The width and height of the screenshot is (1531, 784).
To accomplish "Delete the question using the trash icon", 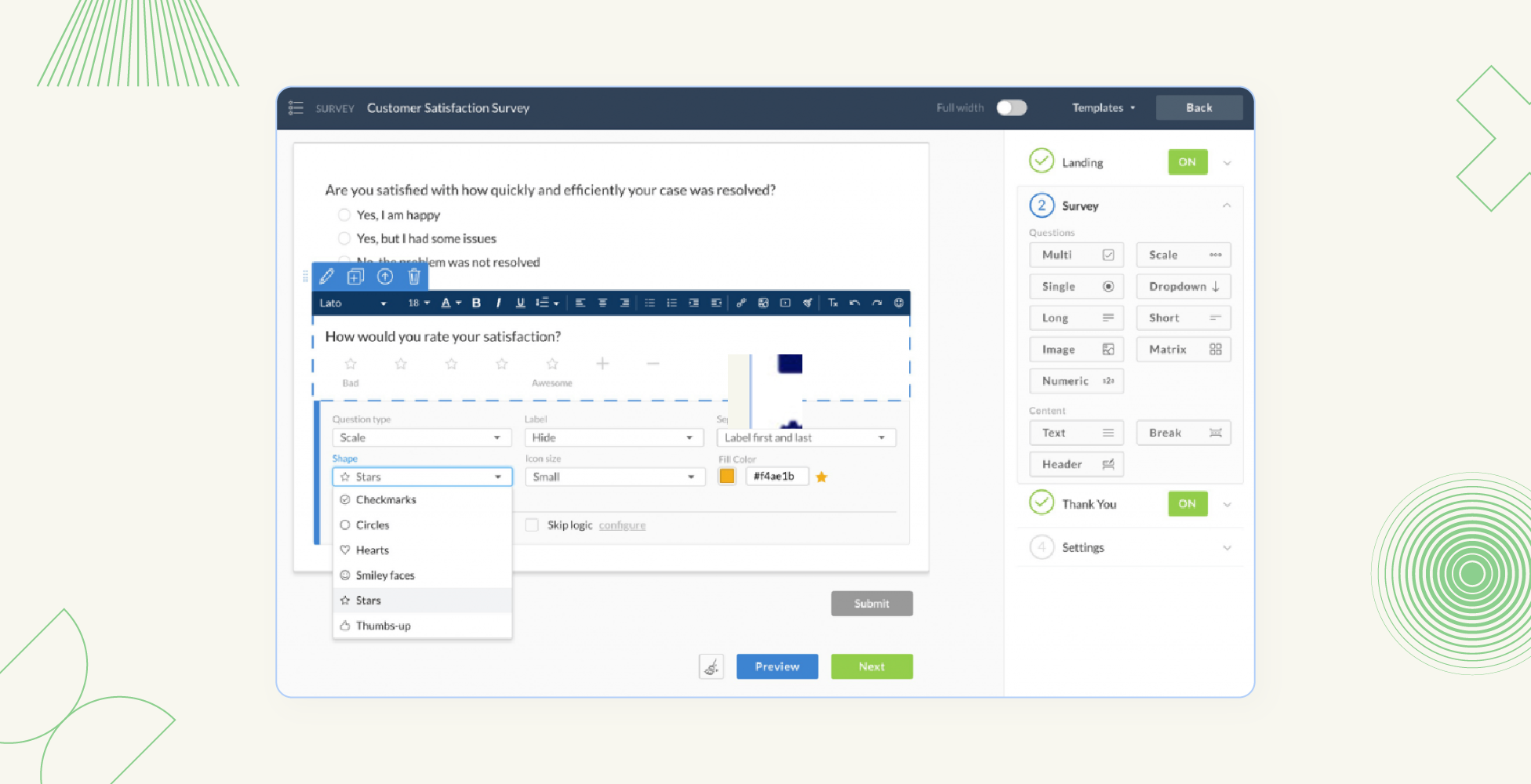I will tap(414, 277).
